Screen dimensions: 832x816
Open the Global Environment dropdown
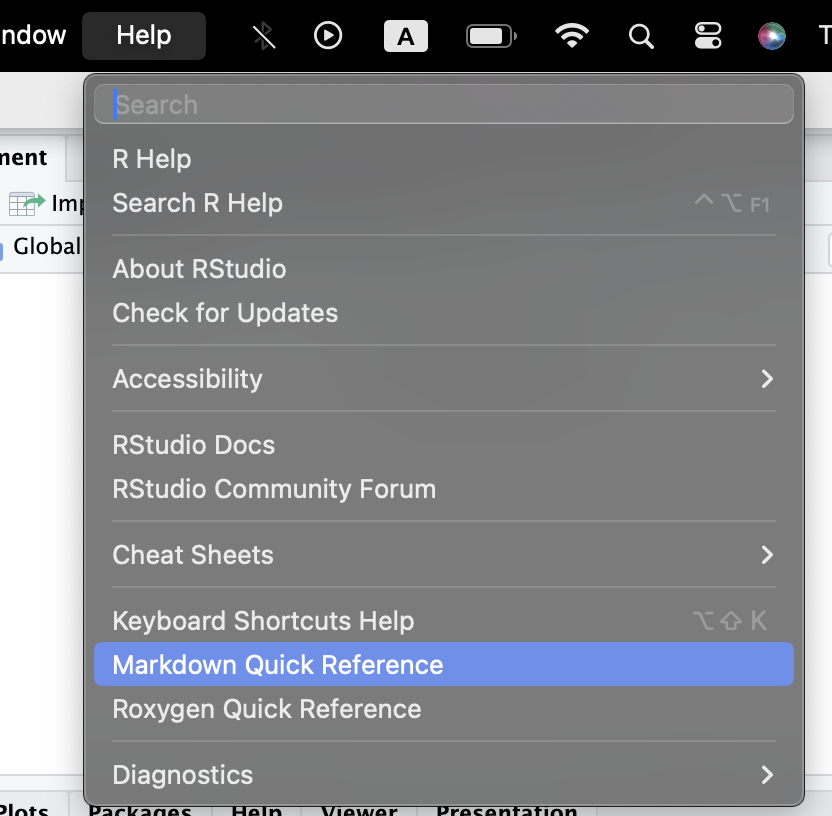[41, 247]
